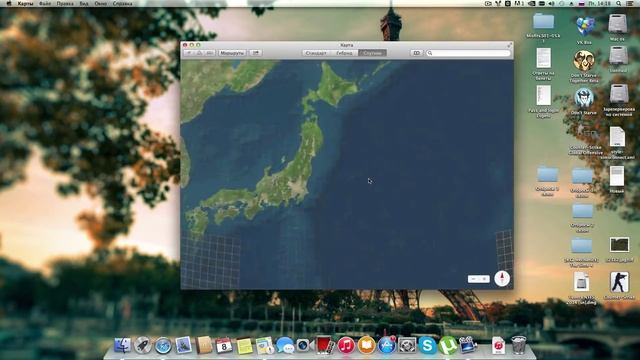Open yellow Stickies notes in the Dock
640x360 pixels.
coord(244,346)
